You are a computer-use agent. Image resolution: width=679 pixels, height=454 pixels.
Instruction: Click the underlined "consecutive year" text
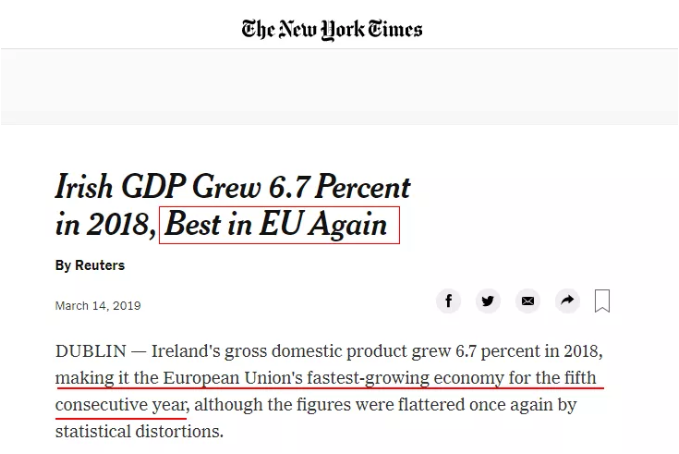(x=121, y=405)
